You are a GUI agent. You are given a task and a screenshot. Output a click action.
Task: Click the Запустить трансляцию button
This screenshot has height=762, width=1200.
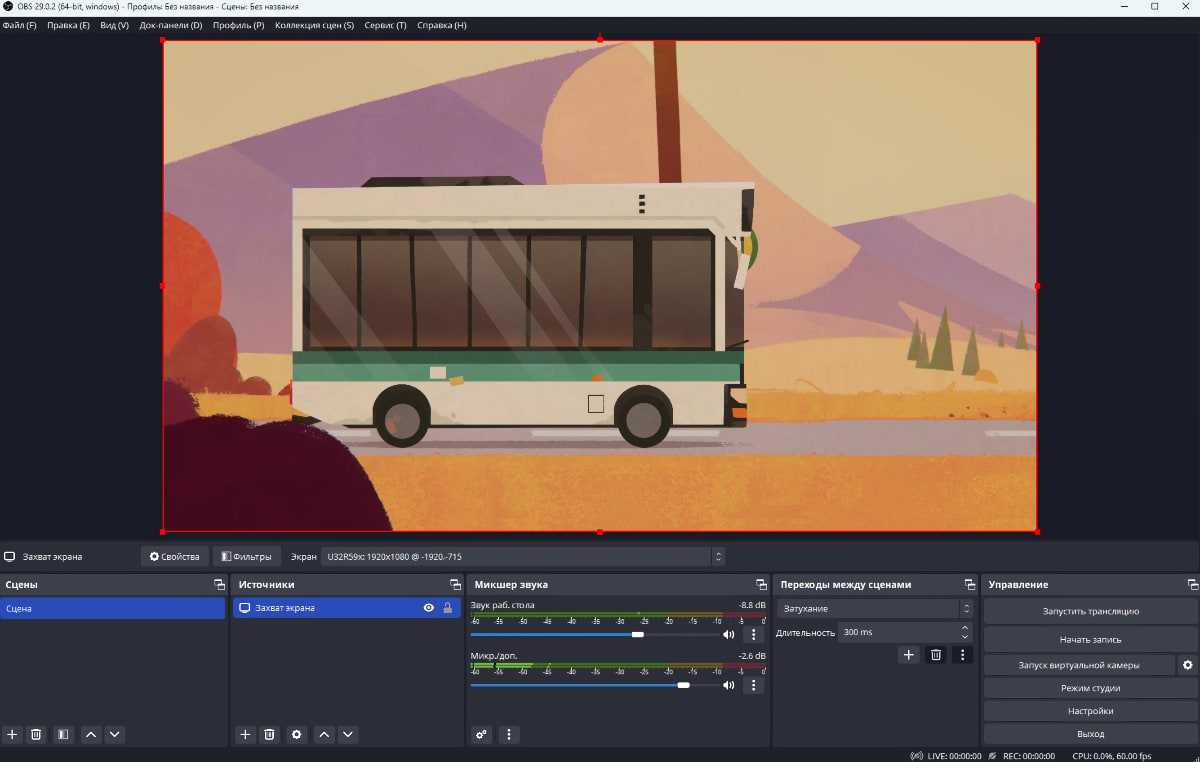[x=1090, y=611]
